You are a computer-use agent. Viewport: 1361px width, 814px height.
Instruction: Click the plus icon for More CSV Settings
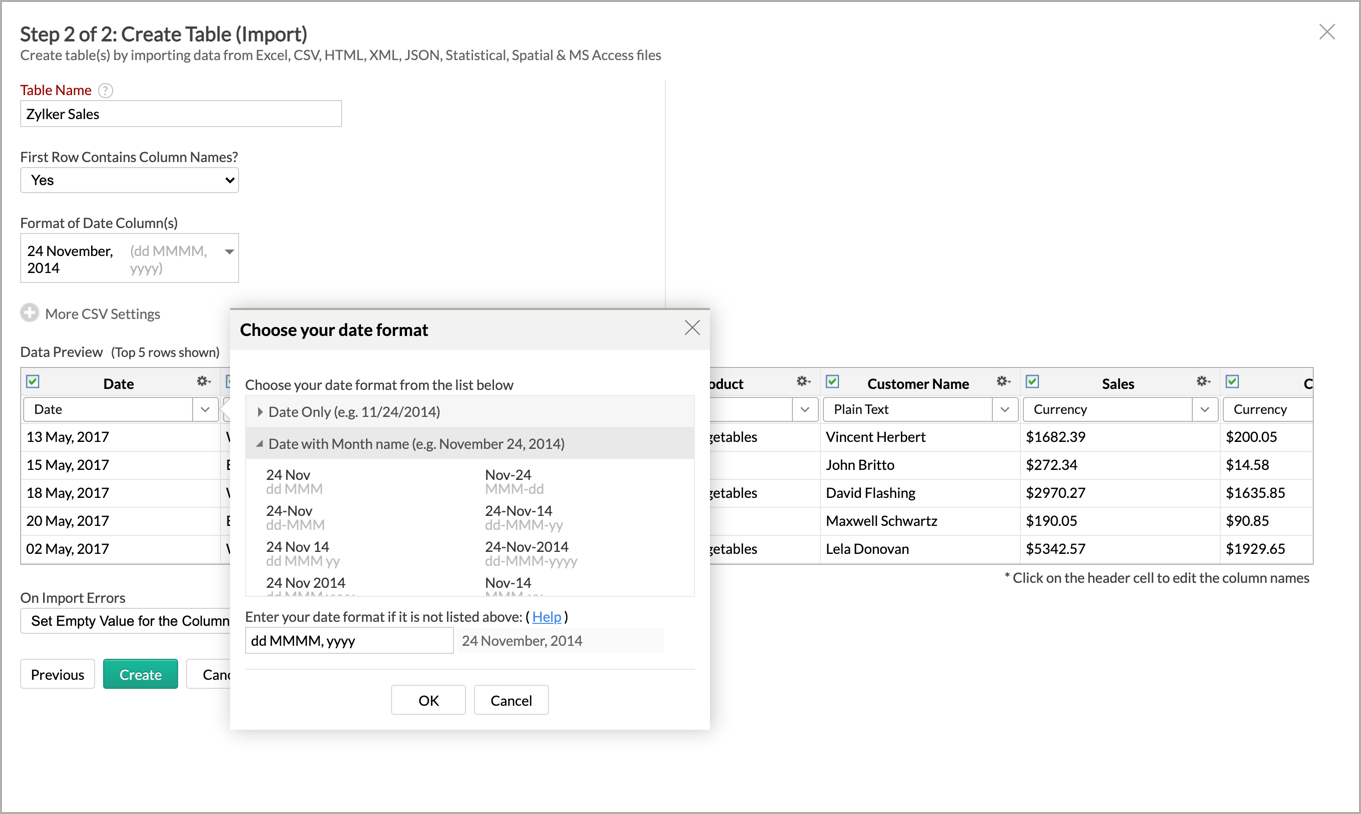pos(30,313)
